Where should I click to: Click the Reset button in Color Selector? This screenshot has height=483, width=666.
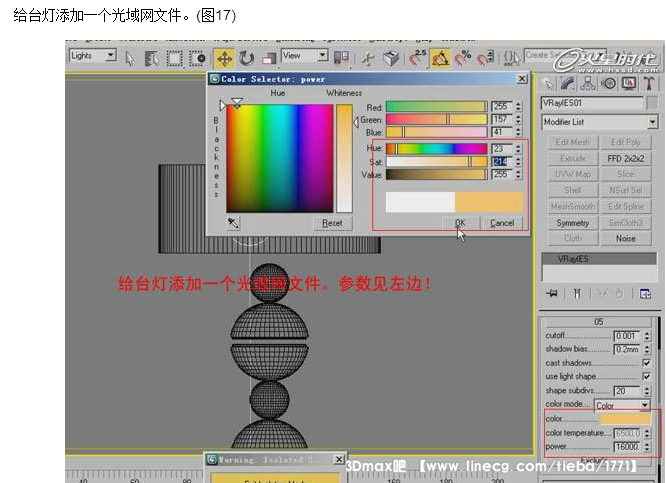(332, 224)
